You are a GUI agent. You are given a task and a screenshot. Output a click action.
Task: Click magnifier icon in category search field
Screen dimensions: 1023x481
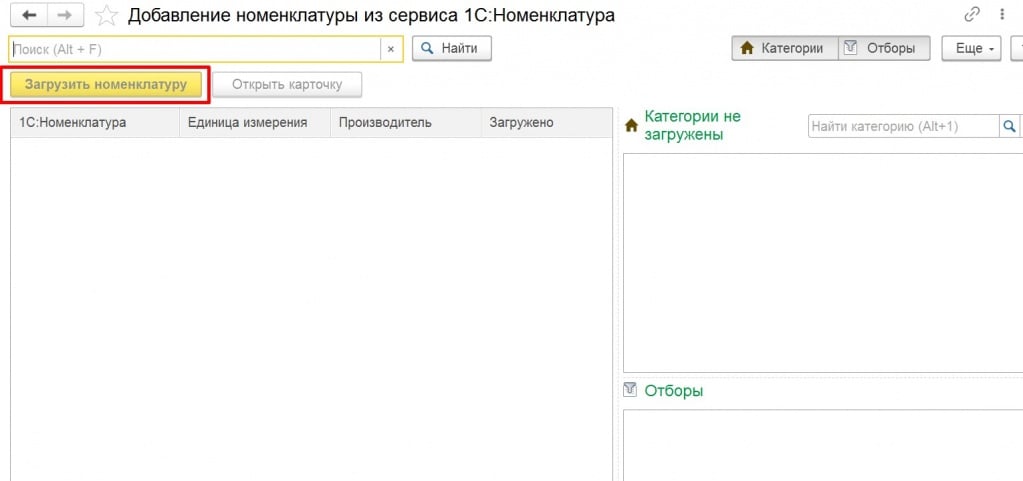click(x=1009, y=126)
